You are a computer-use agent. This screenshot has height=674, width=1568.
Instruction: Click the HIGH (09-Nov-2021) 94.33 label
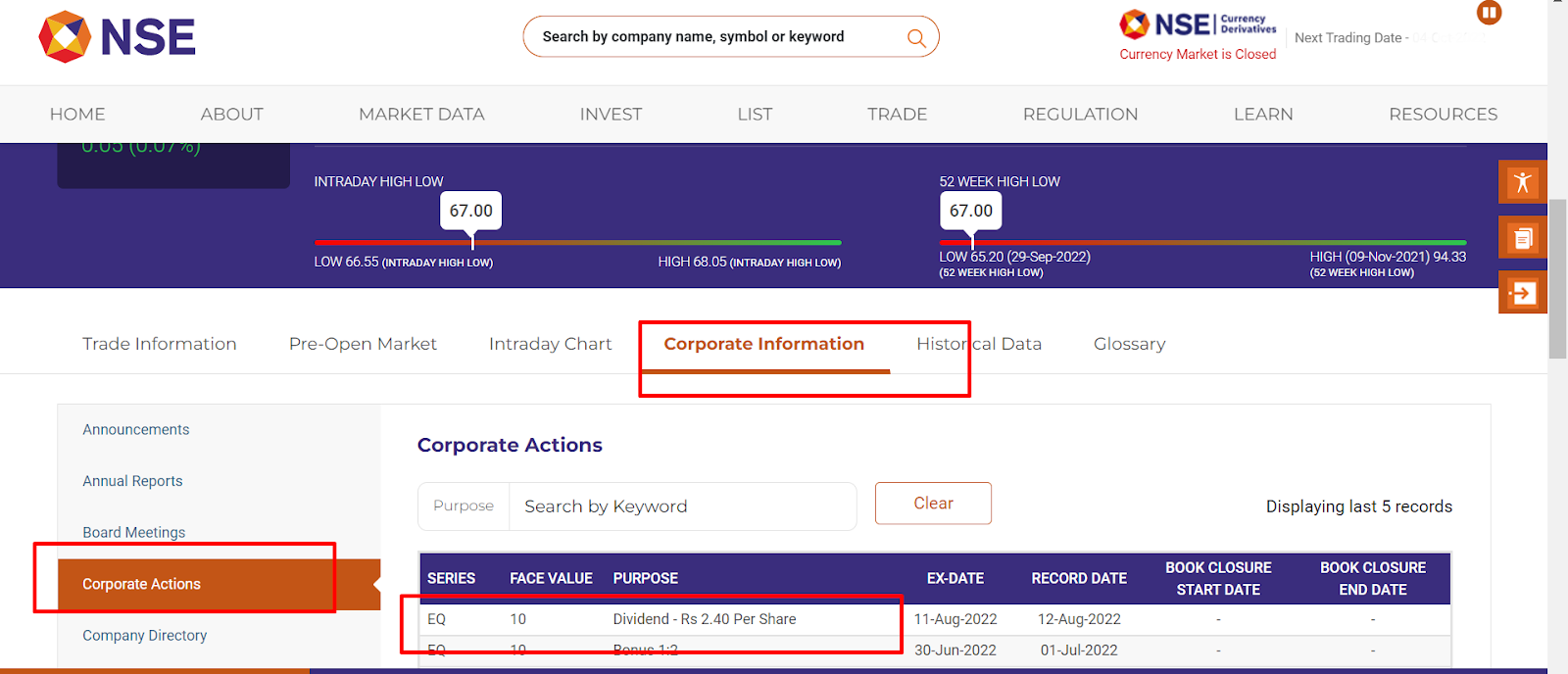click(x=1388, y=264)
